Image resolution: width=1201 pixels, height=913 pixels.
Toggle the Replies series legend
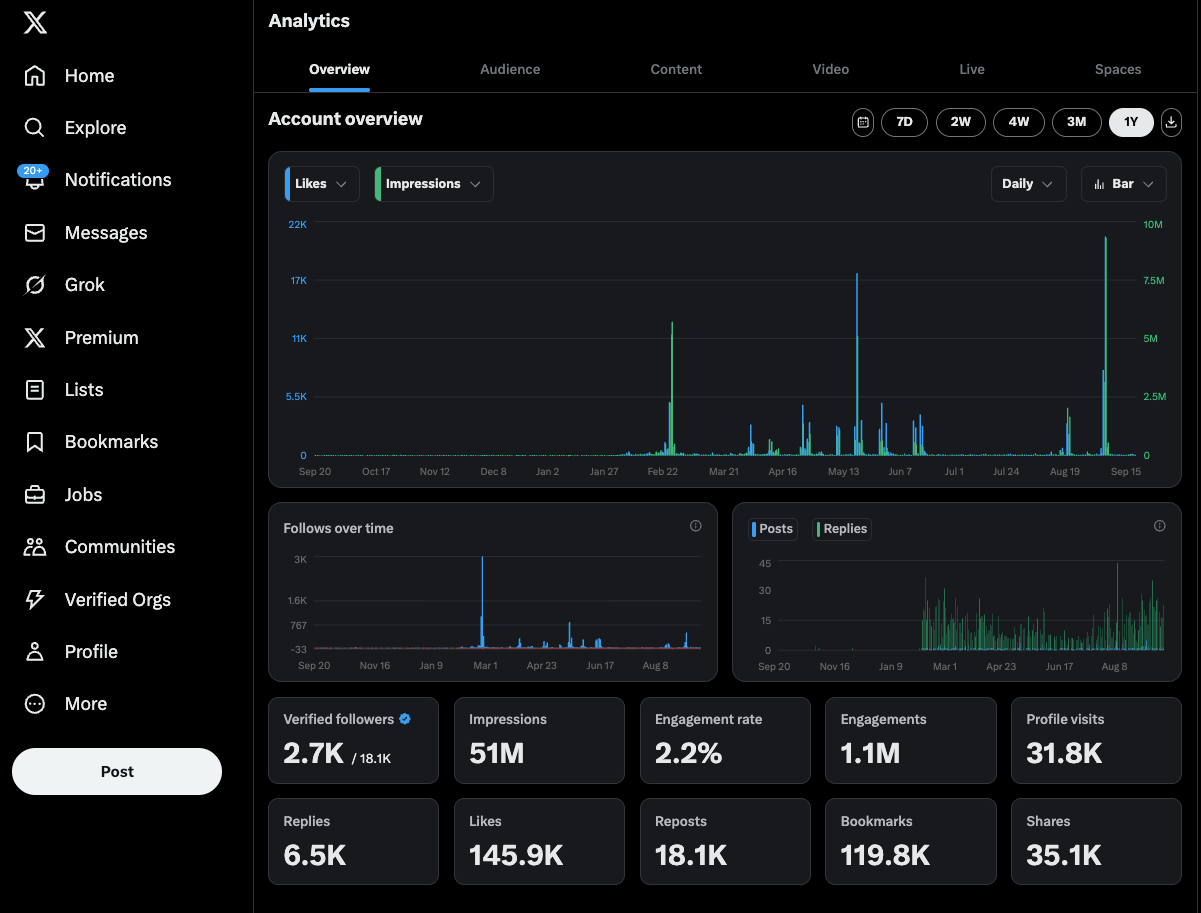click(x=843, y=529)
